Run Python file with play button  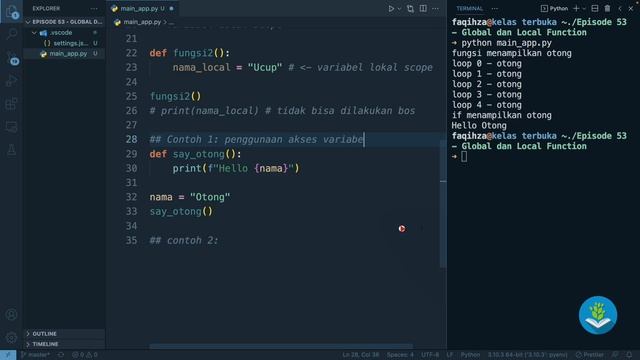coord(391,9)
